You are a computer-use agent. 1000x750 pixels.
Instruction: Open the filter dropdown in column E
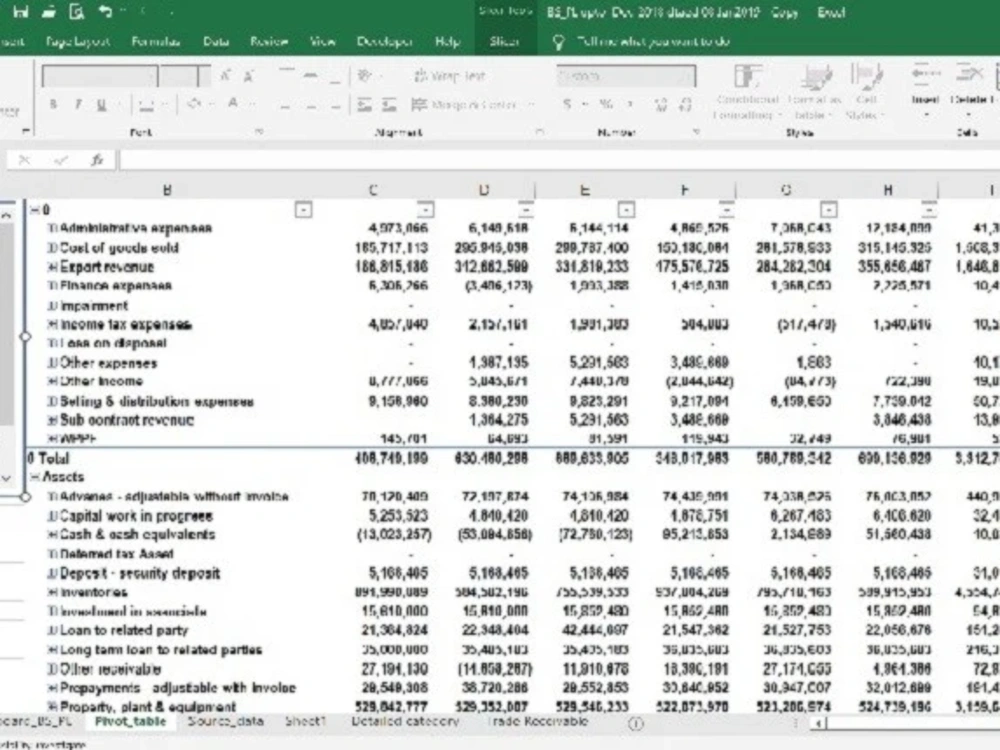[x=626, y=209]
